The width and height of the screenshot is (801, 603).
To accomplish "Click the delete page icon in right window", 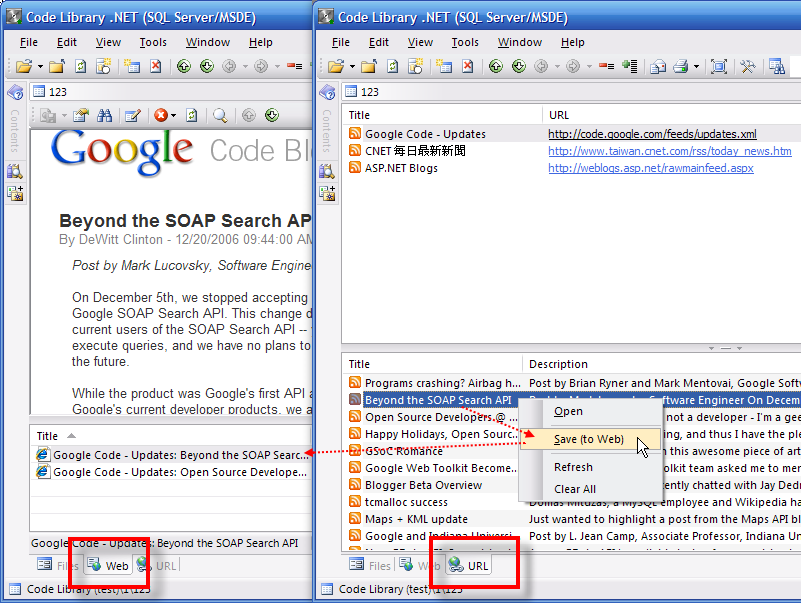I will pyautogui.click(x=467, y=66).
